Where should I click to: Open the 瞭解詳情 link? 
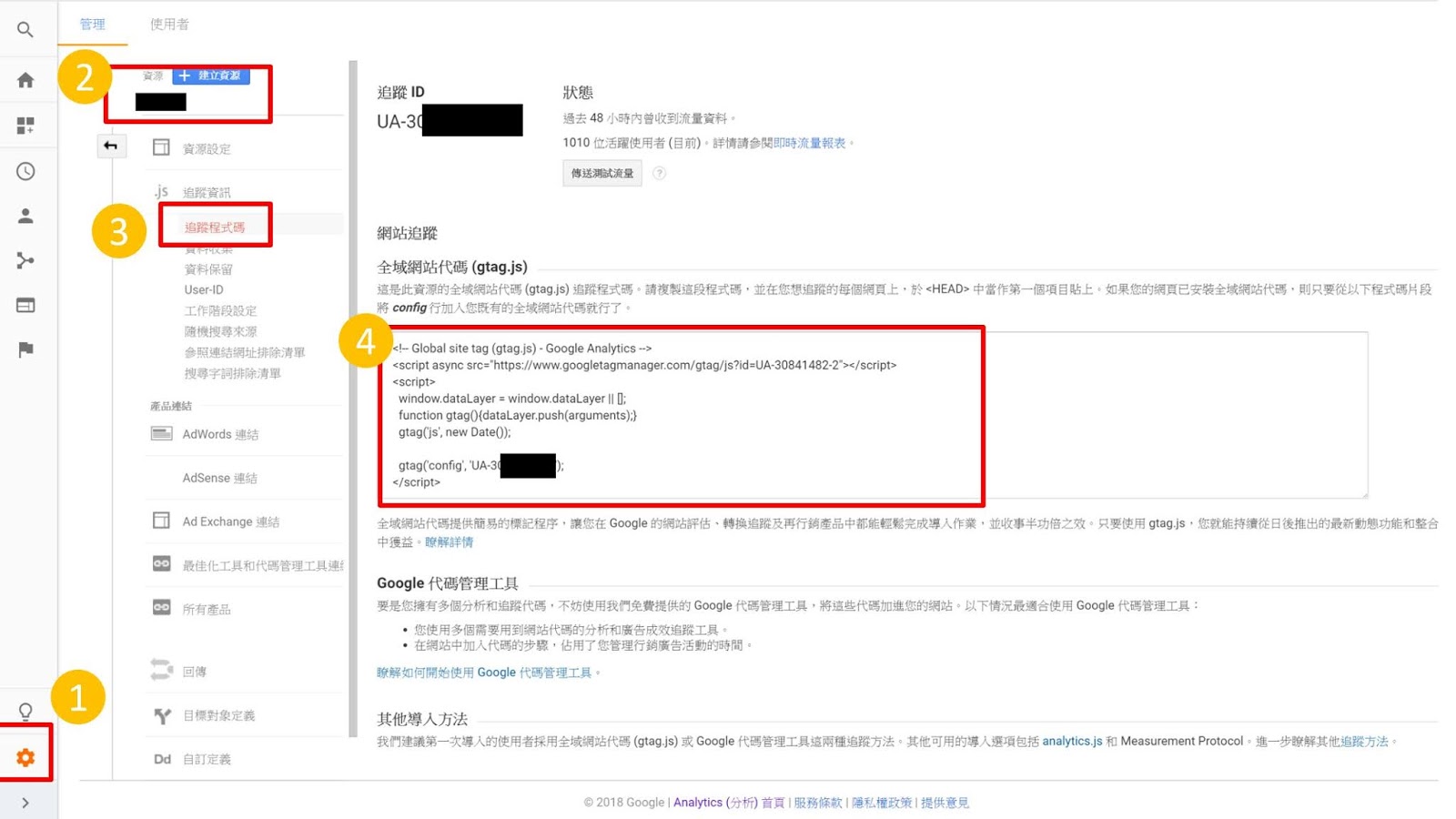[x=450, y=541]
